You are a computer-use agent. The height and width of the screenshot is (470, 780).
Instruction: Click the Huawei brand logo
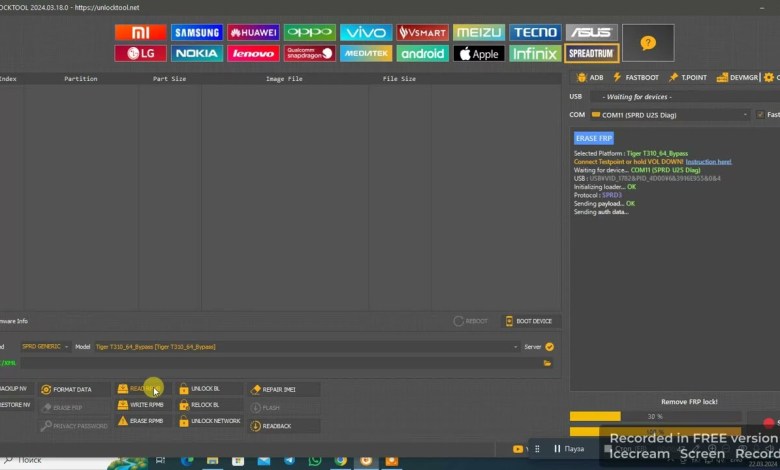[x=253, y=32]
